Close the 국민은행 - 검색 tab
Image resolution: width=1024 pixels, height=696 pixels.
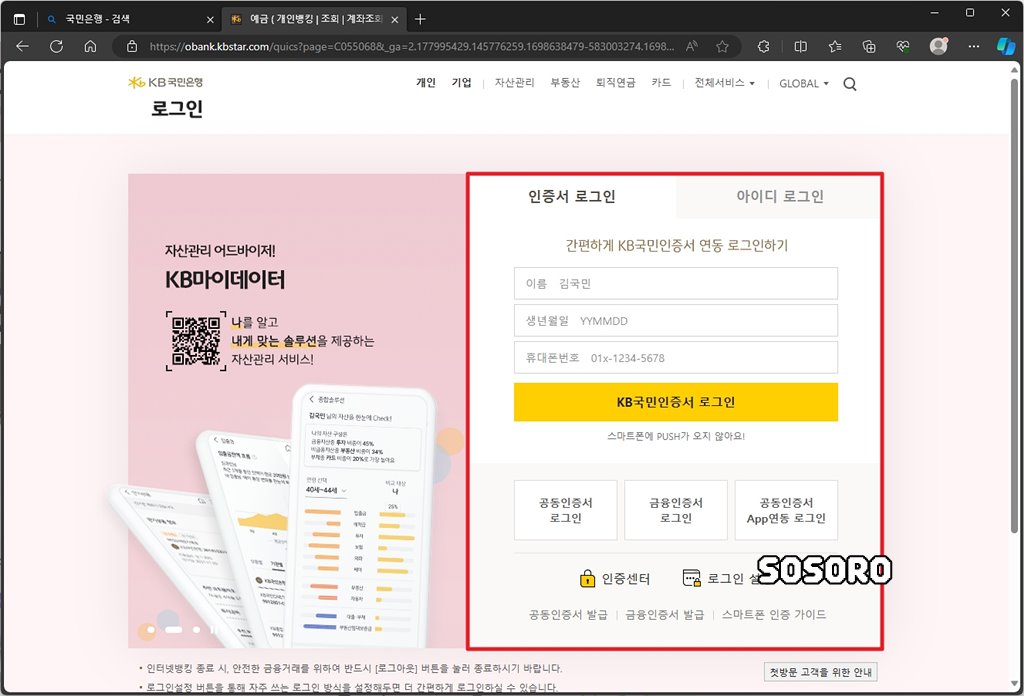(x=210, y=20)
